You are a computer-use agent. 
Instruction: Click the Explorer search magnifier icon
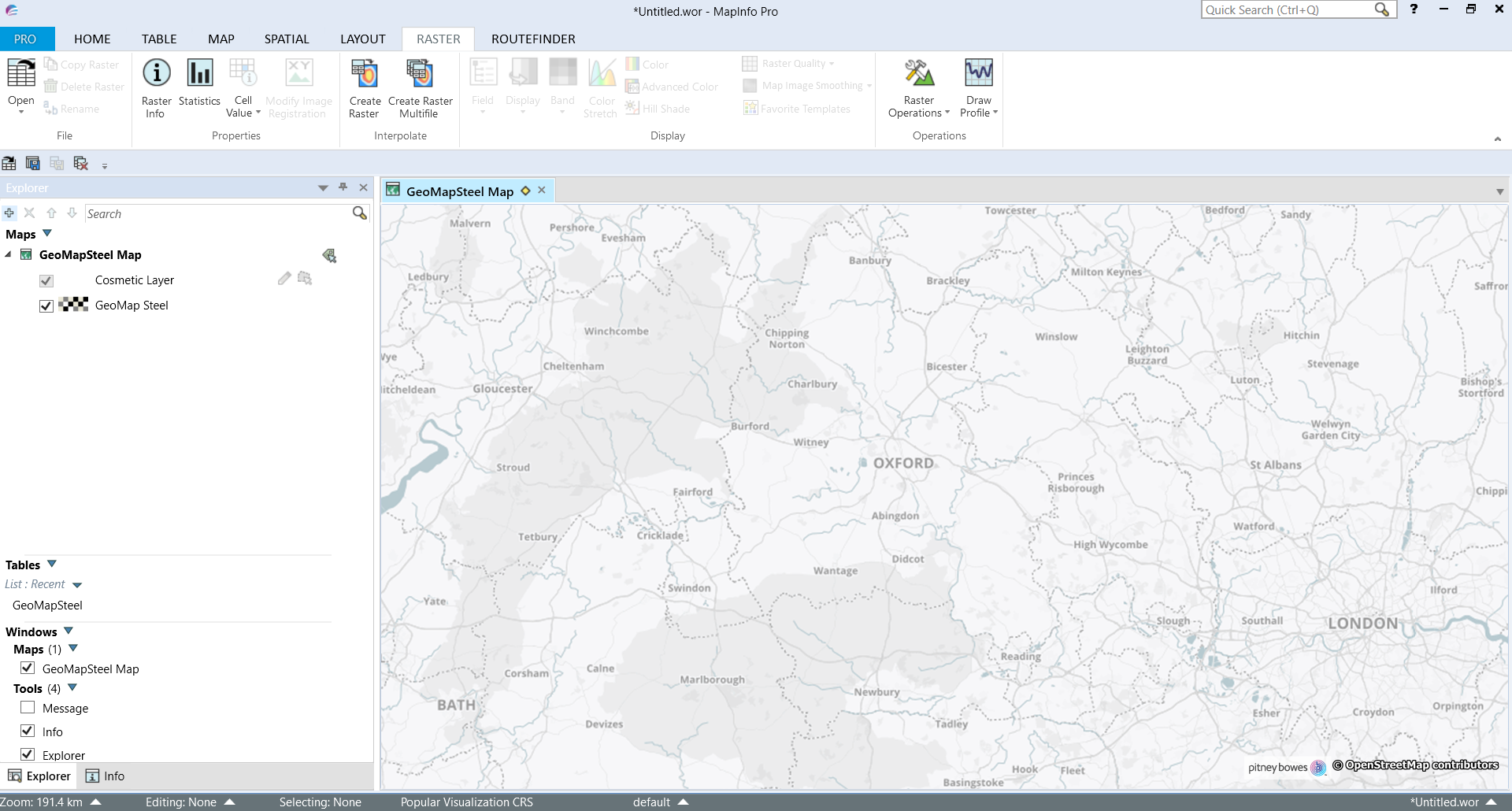pos(360,213)
